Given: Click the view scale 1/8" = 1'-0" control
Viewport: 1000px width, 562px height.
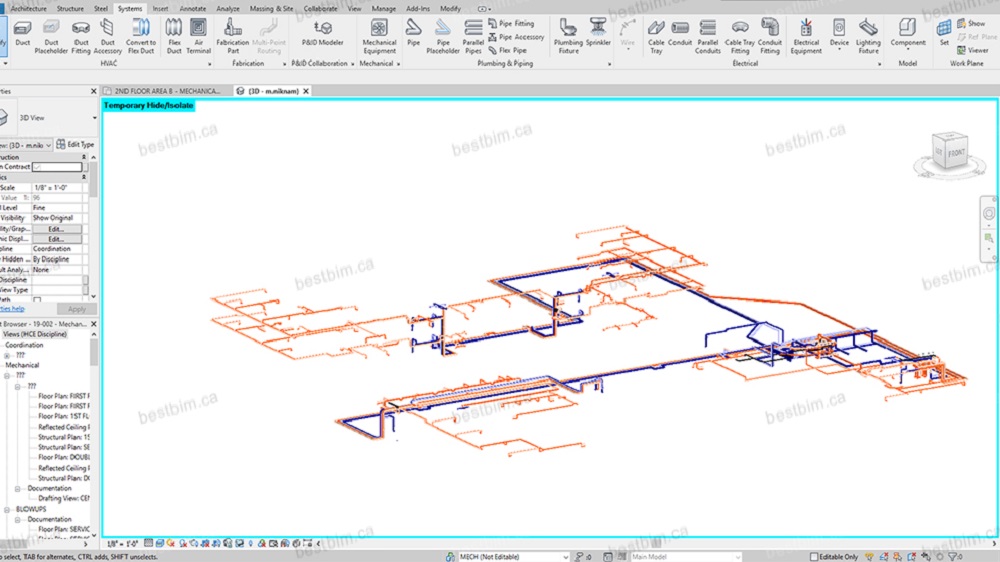Looking at the screenshot, I should pyautogui.click(x=122, y=544).
